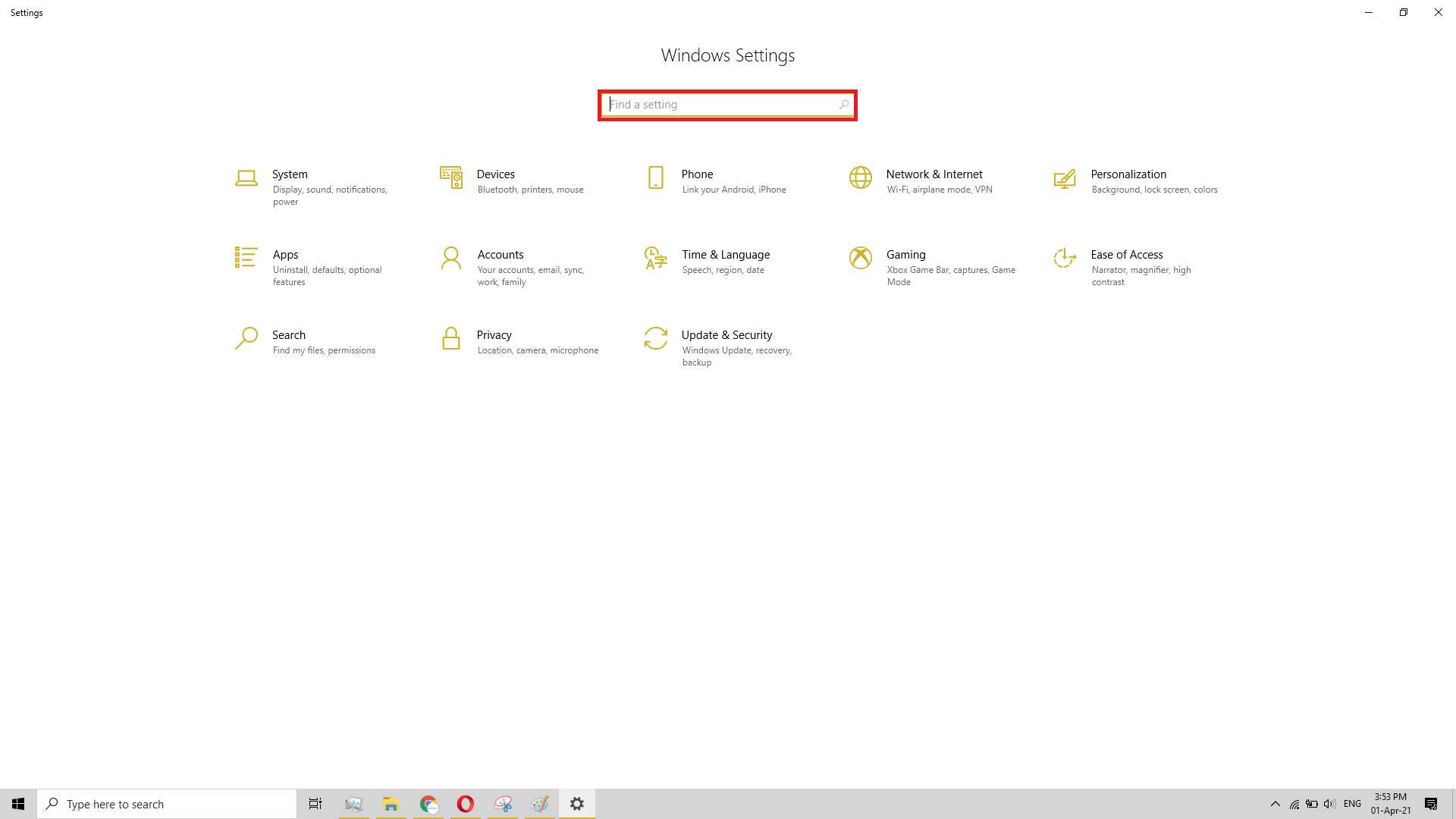1456x819 pixels.
Task: Open the battery tray icon
Action: (x=1312, y=804)
